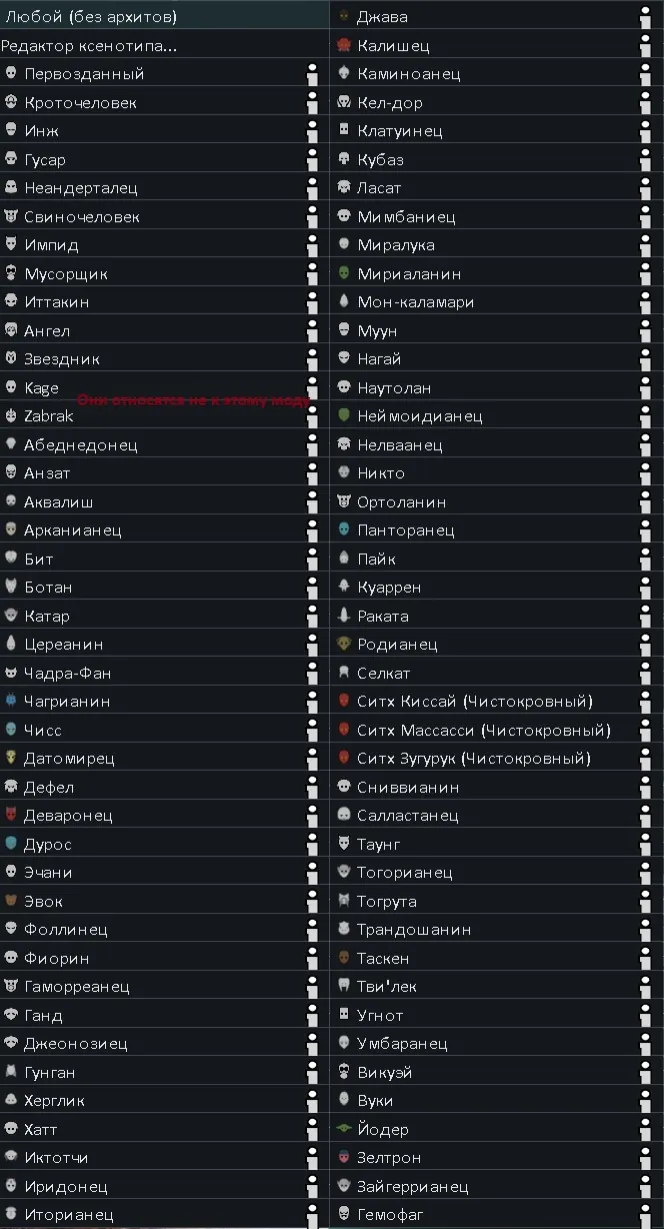Select Мон-каламари from the list
664x1229 pixels.
click(x=415, y=302)
